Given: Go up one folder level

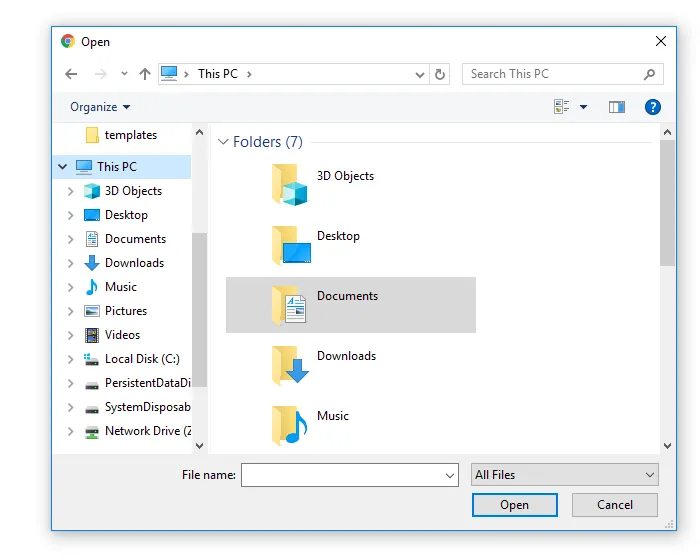Looking at the screenshot, I should point(145,74).
